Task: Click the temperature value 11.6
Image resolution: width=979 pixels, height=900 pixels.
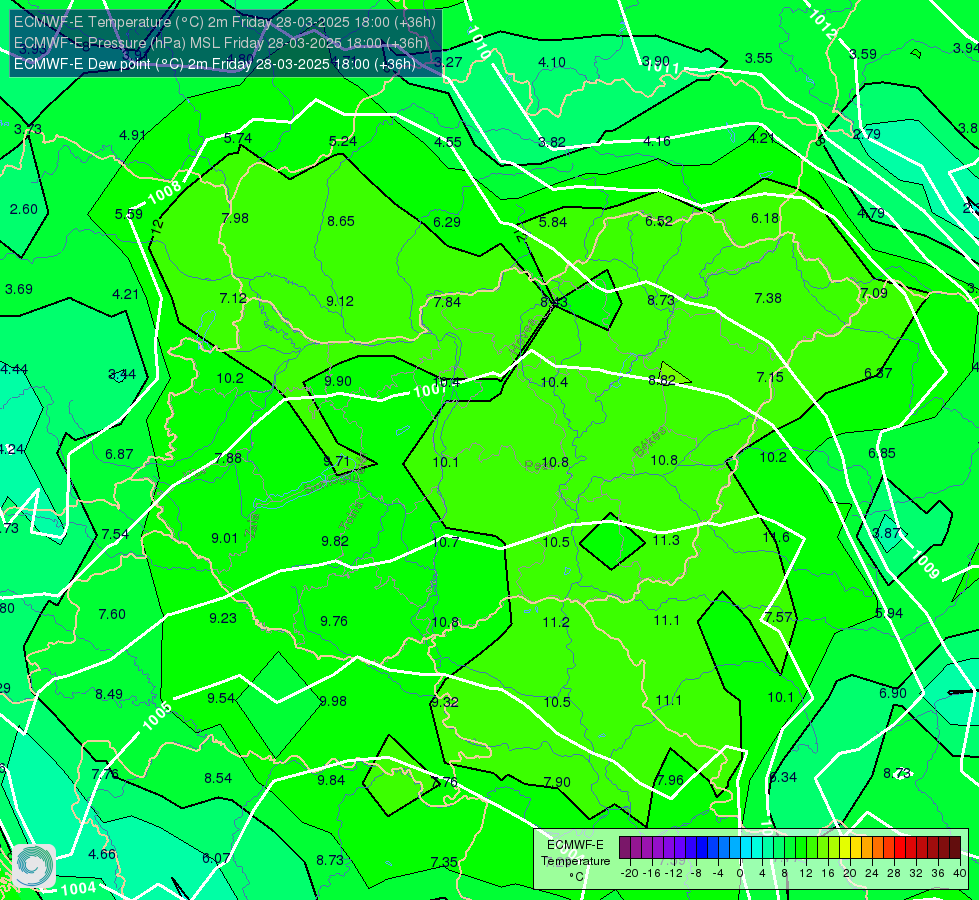Action: pyautogui.click(x=776, y=538)
